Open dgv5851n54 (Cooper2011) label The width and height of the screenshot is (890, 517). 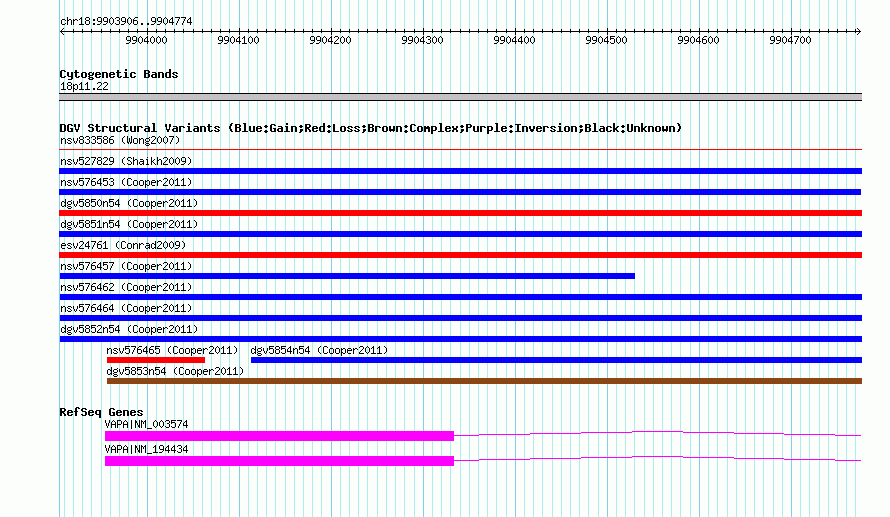129,224
